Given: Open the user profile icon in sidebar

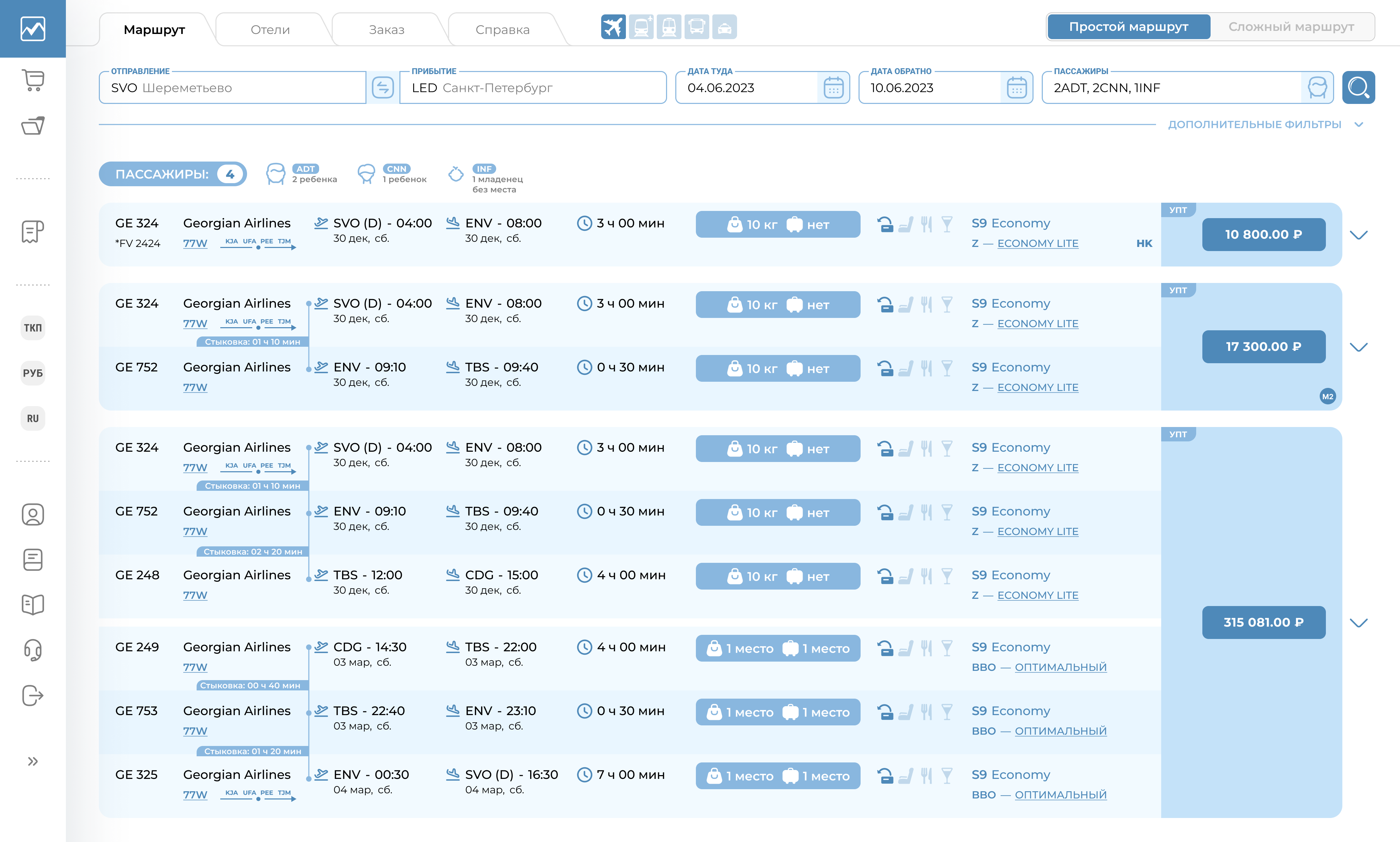Looking at the screenshot, I should pos(33,514).
